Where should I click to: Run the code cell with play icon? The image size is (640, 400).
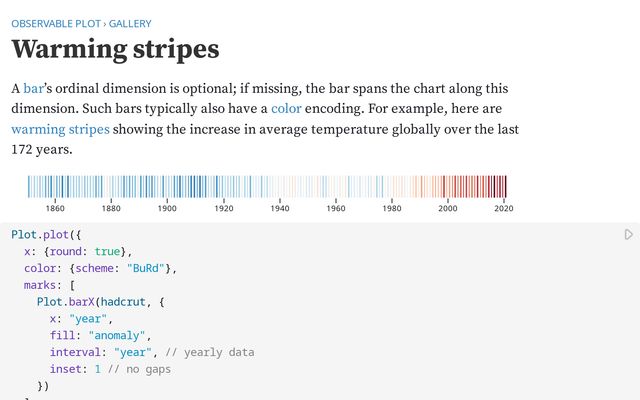click(628, 235)
